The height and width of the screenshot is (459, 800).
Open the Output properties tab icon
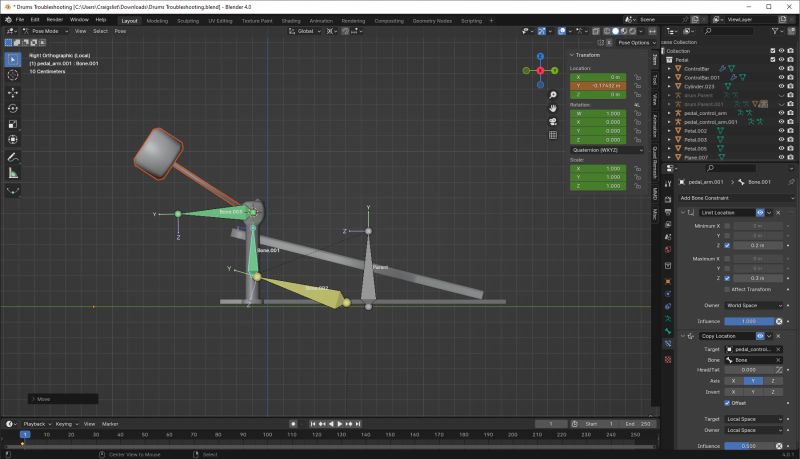pyautogui.click(x=668, y=212)
